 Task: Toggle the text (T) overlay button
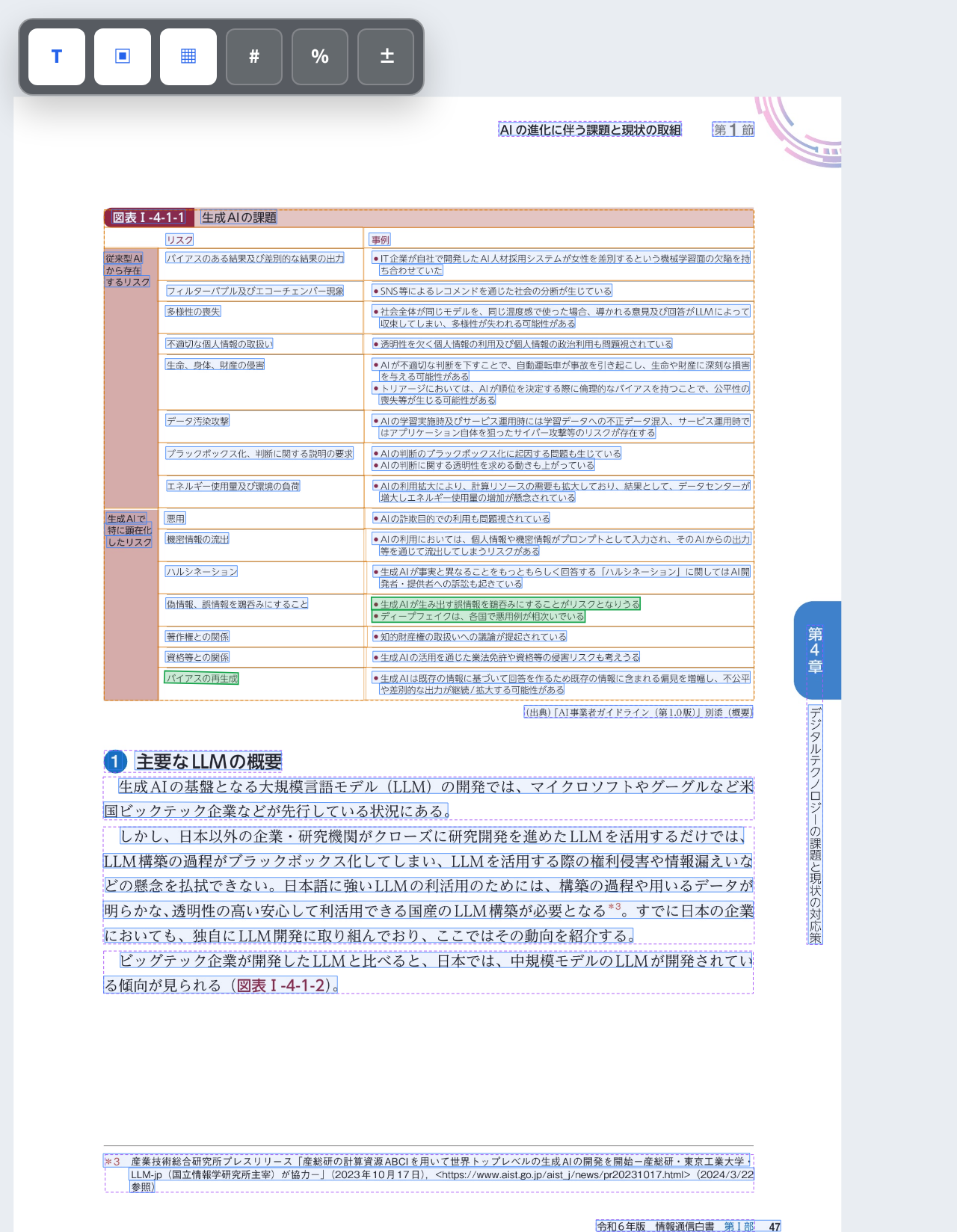click(57, 57)
